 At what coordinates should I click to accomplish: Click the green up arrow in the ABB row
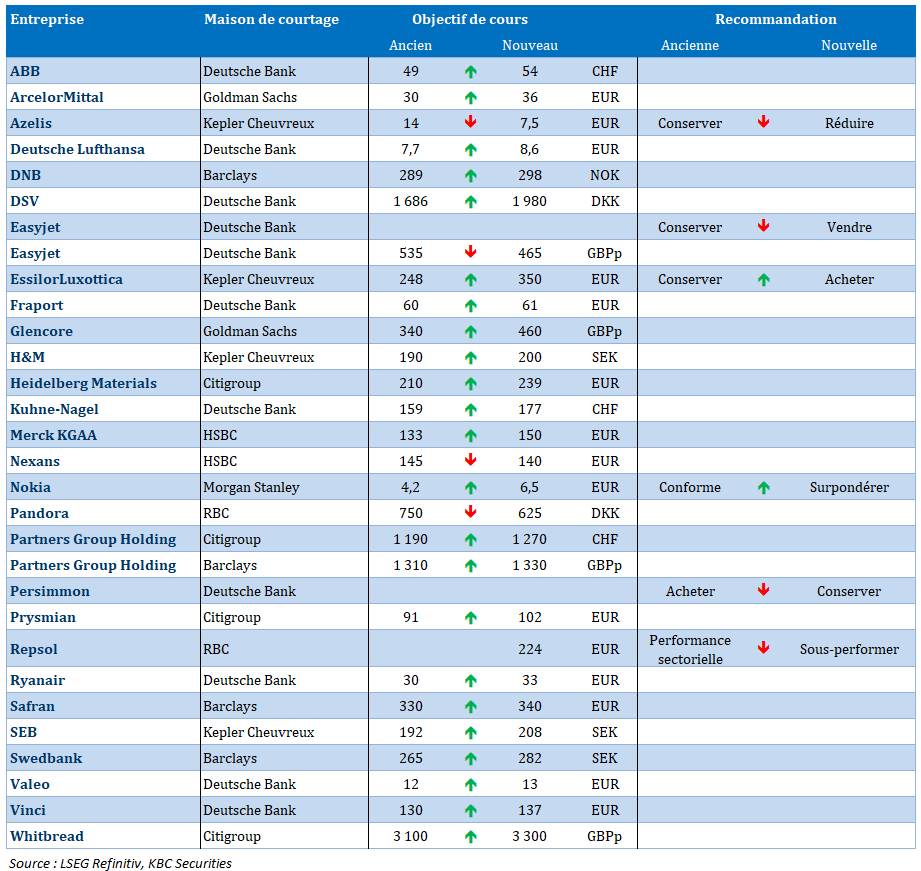coord(470,71)
